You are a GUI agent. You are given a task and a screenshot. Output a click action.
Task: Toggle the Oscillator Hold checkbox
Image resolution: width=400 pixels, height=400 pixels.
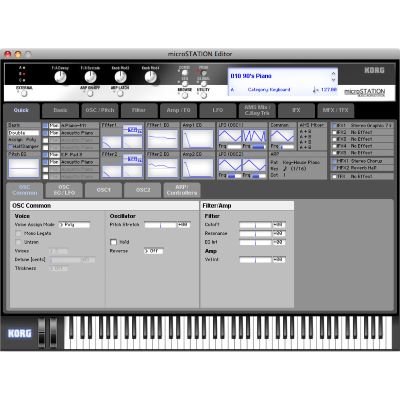pos(114,242)
